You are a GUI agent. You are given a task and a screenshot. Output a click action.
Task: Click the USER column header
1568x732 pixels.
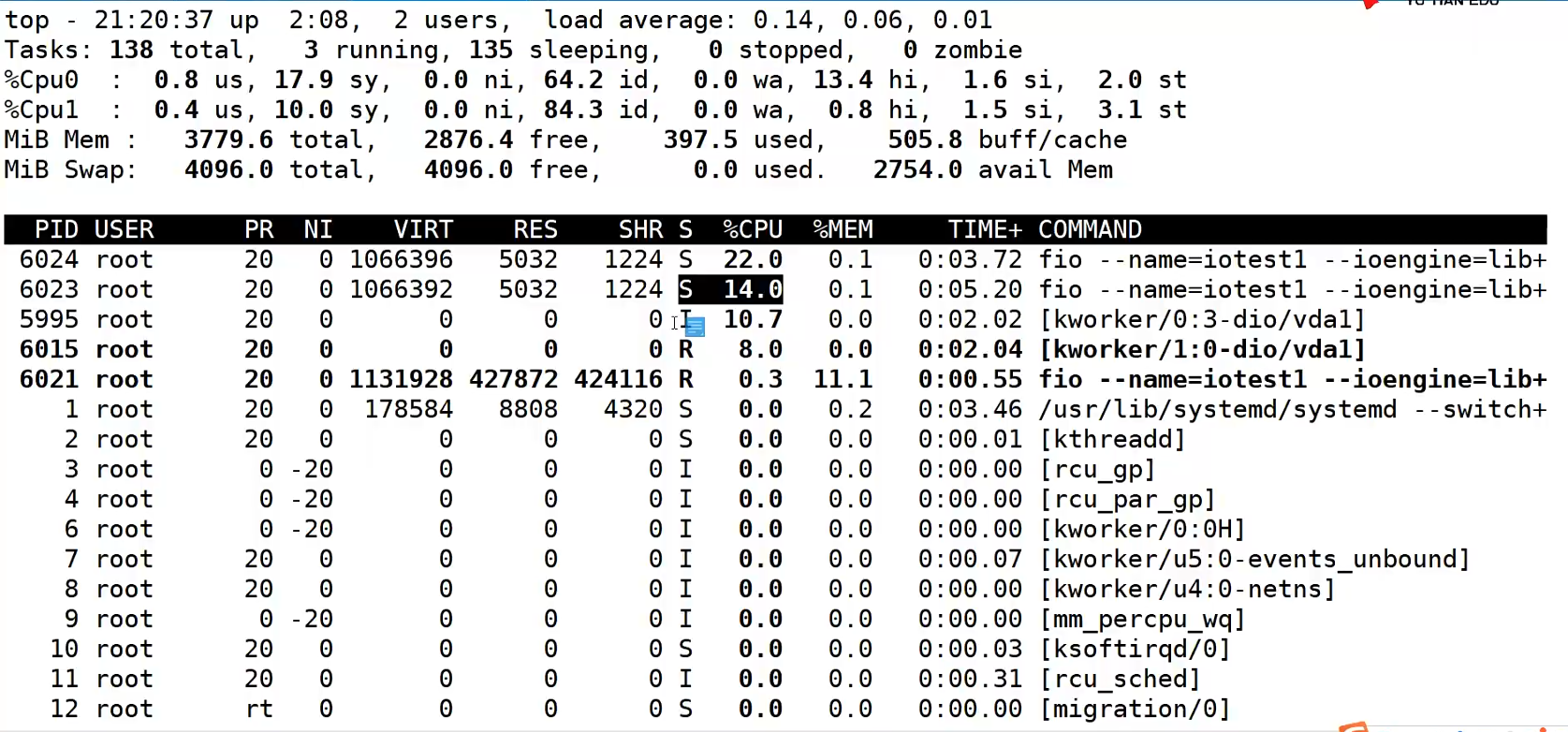[124, 229]
